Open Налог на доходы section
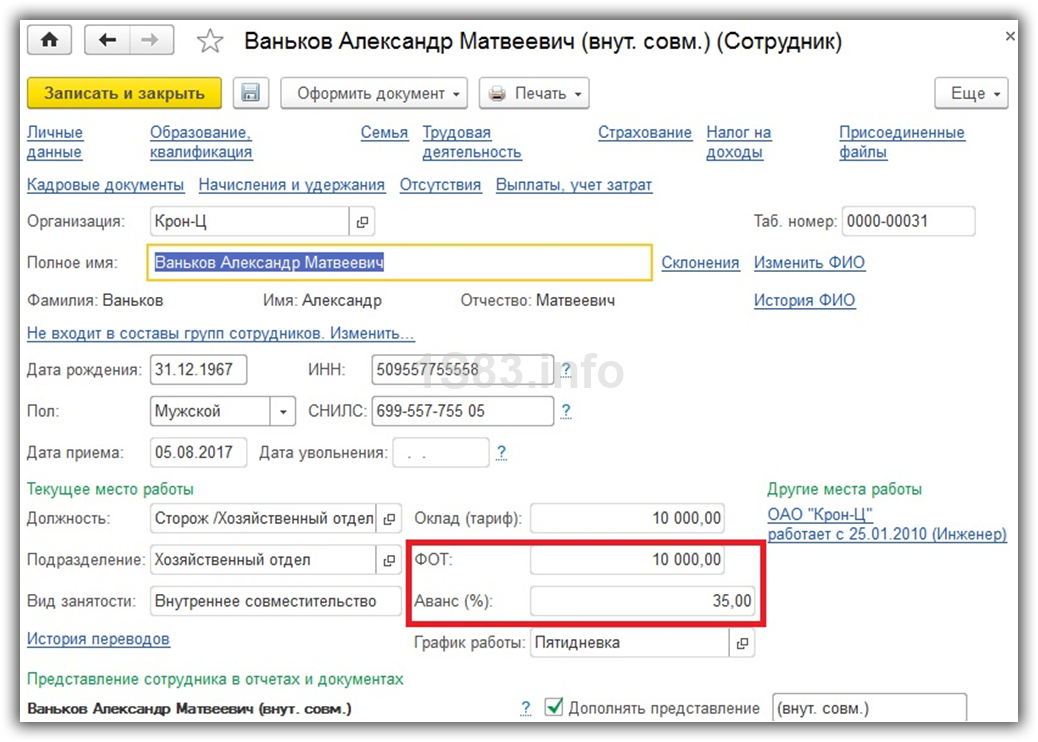This screenshot has width=1038, height=742. (x=739, y=142)
